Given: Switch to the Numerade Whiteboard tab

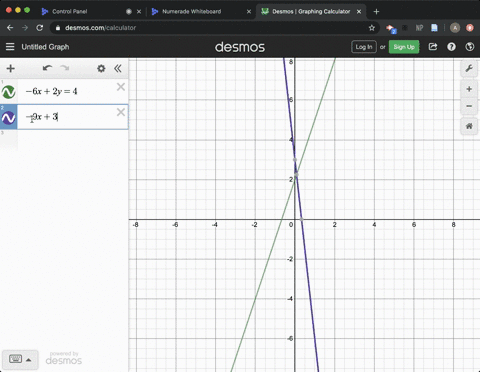Looking at the screenshot, I should pos(192,11).
